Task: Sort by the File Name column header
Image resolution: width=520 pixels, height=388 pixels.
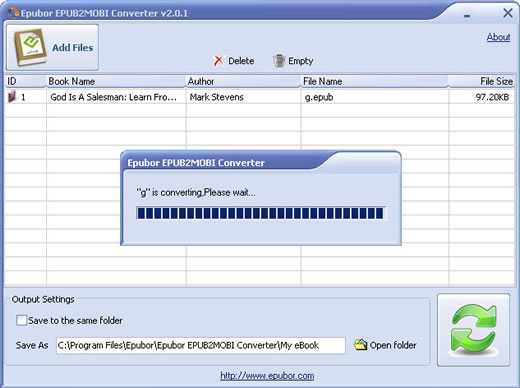Action: (x=374, y=81)
